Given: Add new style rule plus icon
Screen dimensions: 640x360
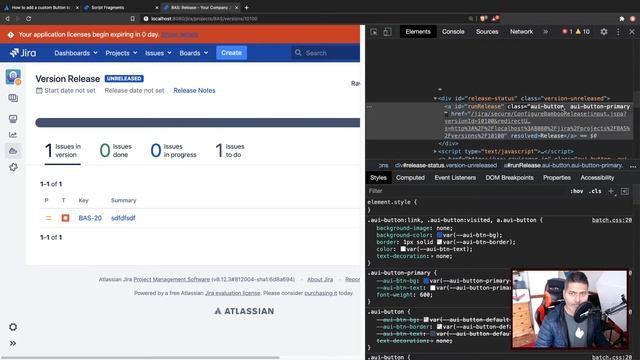Looking at the screenshot, I should point(611,191).
